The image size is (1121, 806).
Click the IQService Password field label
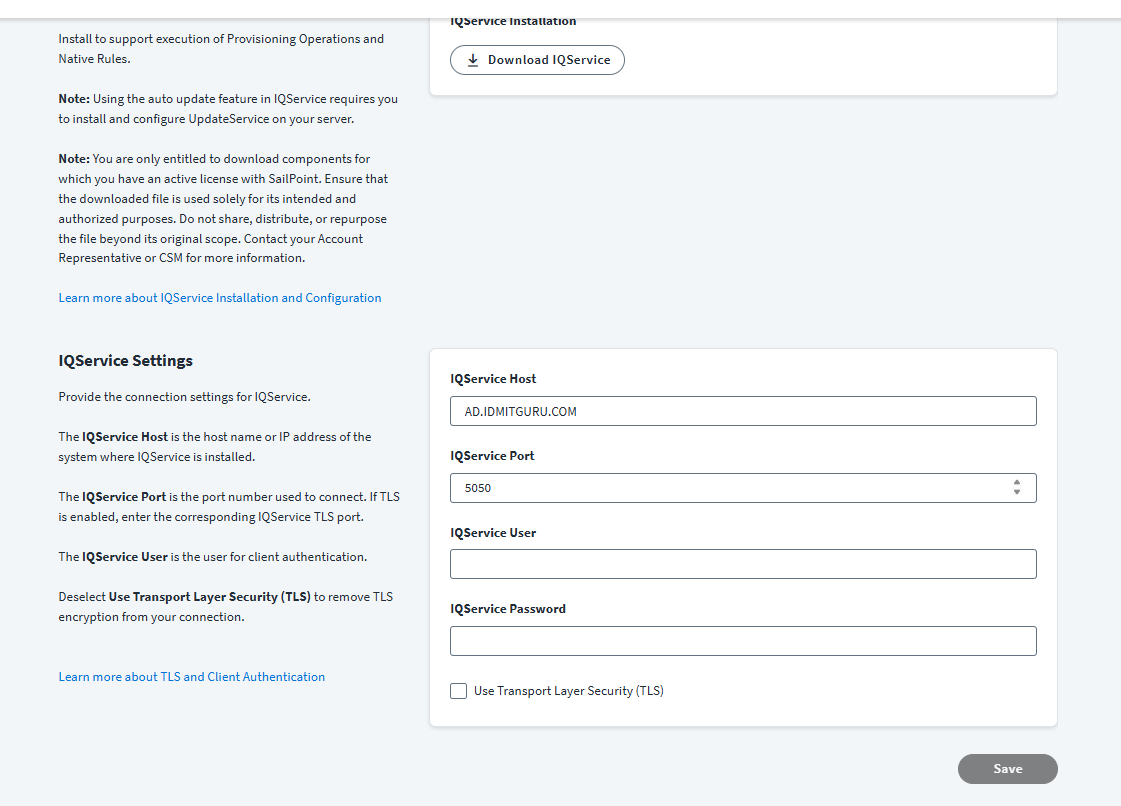pos(508,609)
